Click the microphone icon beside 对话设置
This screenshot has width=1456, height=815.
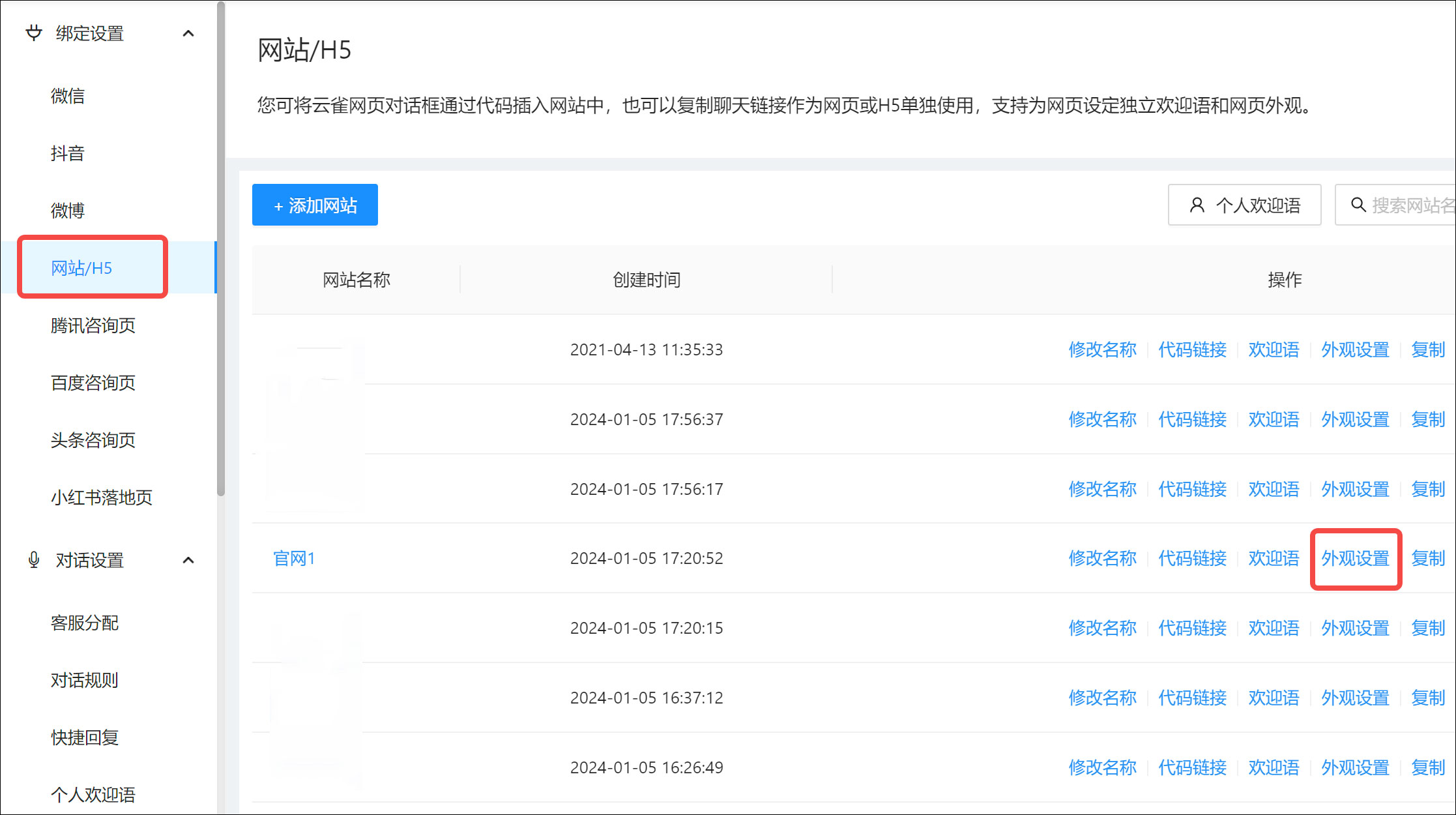[33, 559]
